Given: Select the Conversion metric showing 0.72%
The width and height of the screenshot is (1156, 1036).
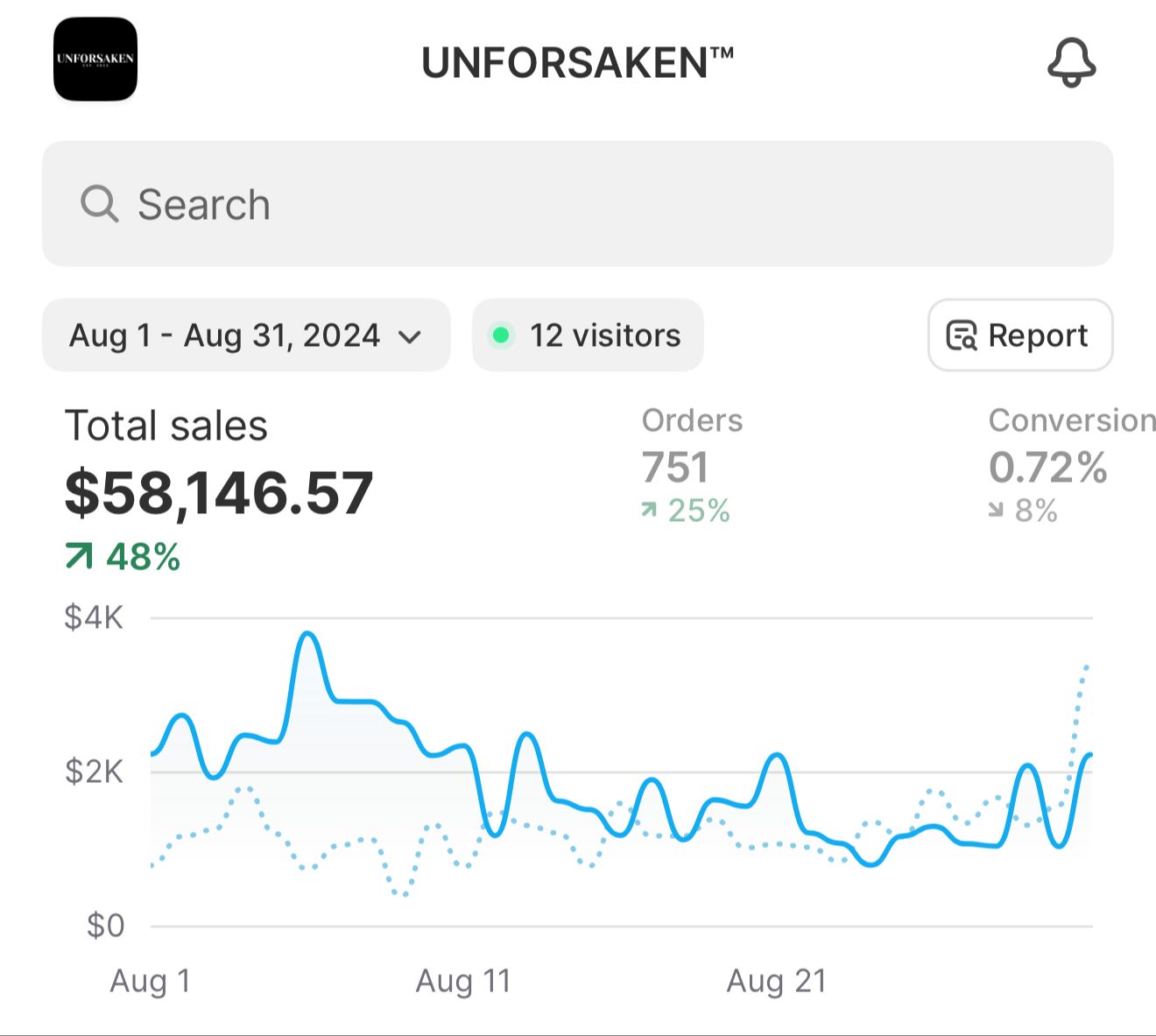Looking at the screenshot, I should click(1072, 465).
